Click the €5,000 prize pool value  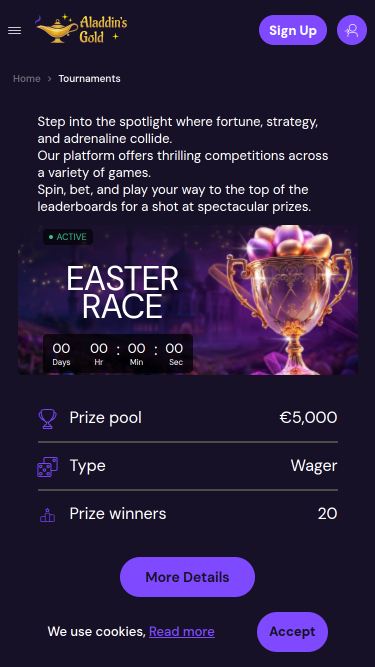click(x=308, y=418)
